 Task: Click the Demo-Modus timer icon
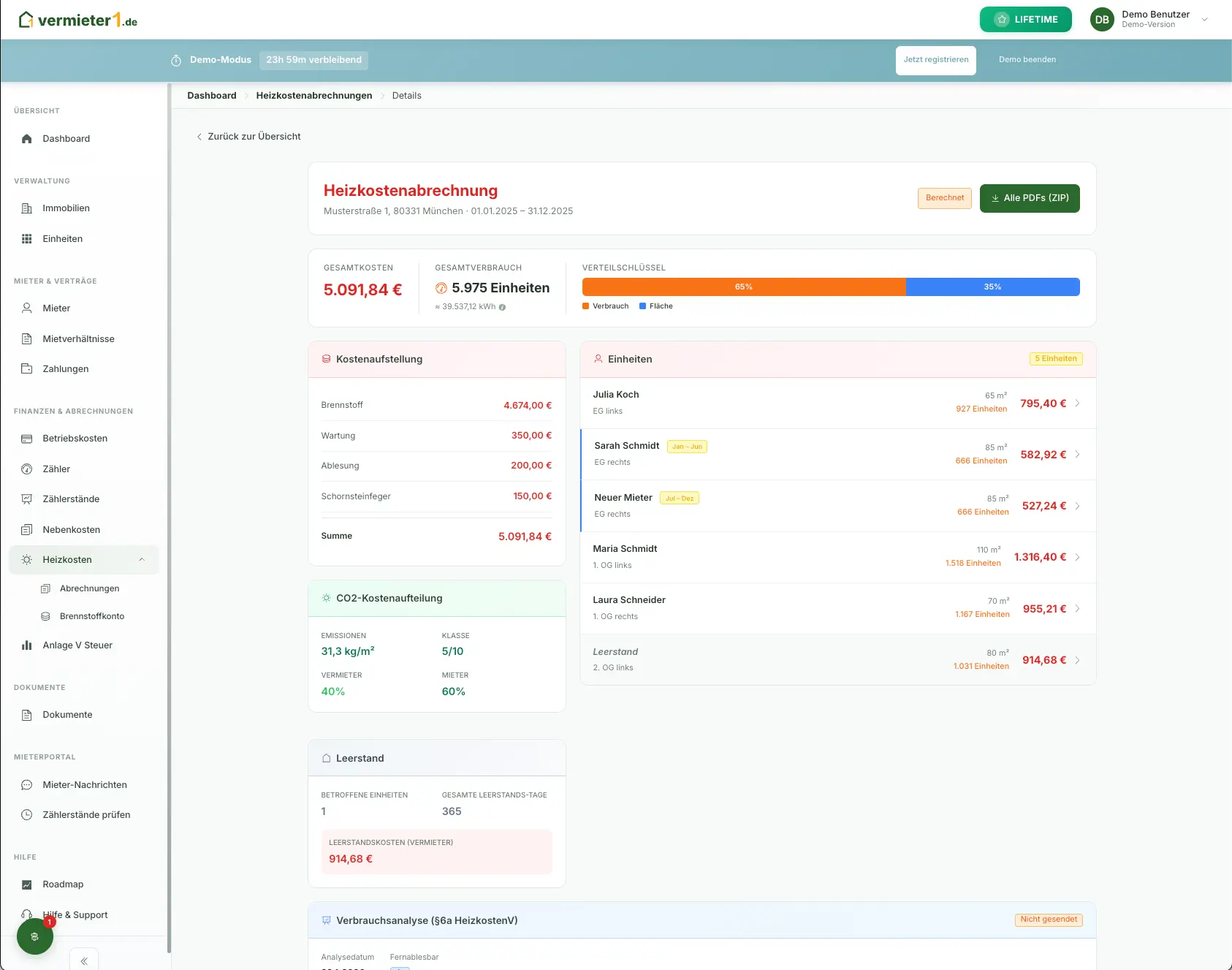176,60
